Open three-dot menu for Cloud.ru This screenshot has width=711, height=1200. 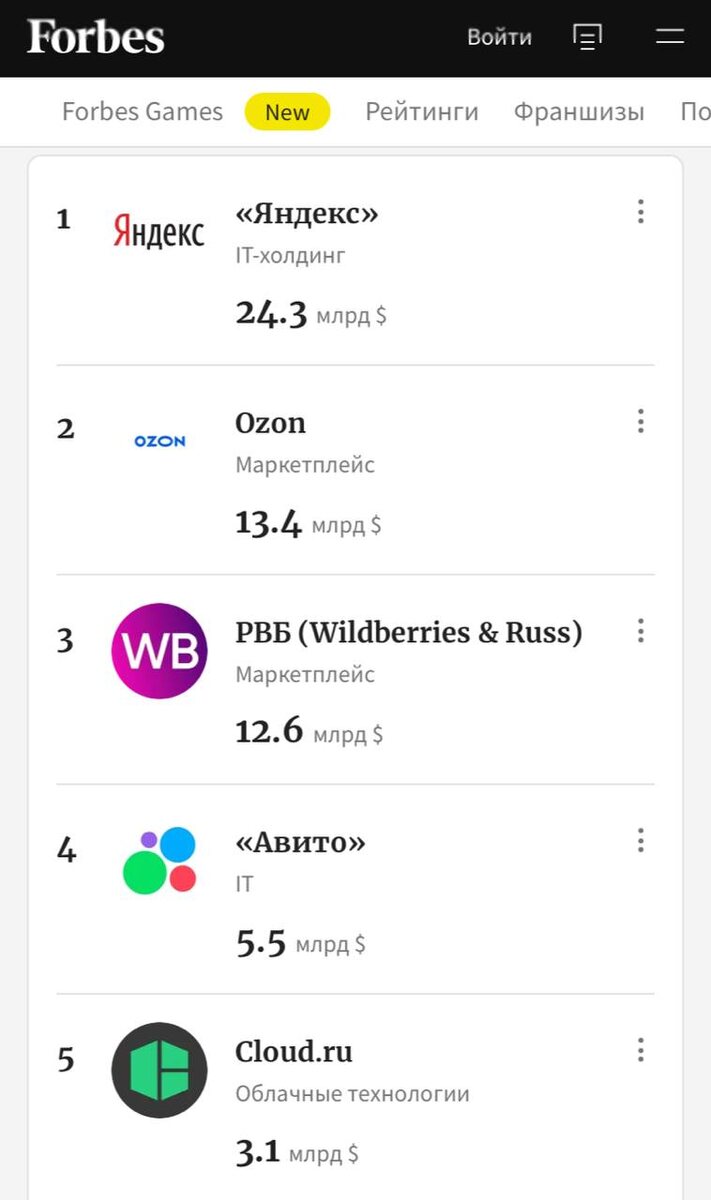pyautogui.click(x=641, y=1050)
